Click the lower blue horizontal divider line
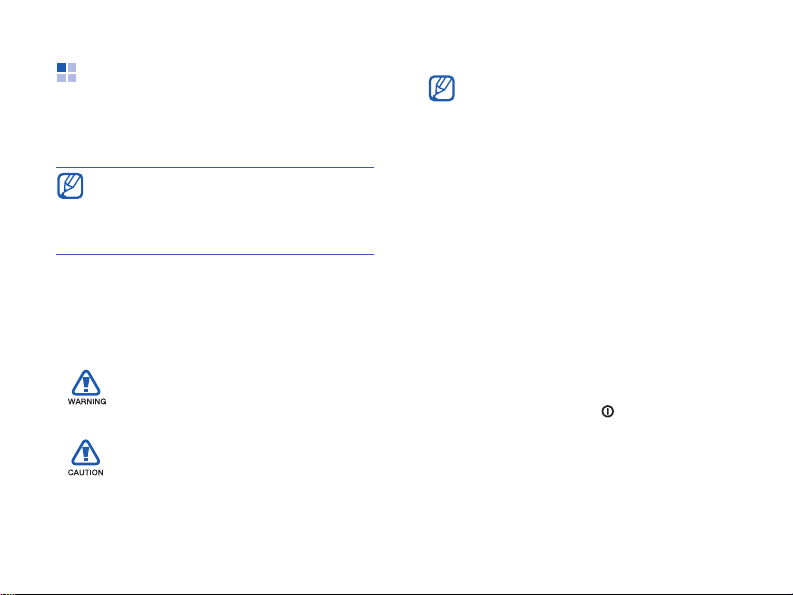The image size is (793, 595). 215,254
